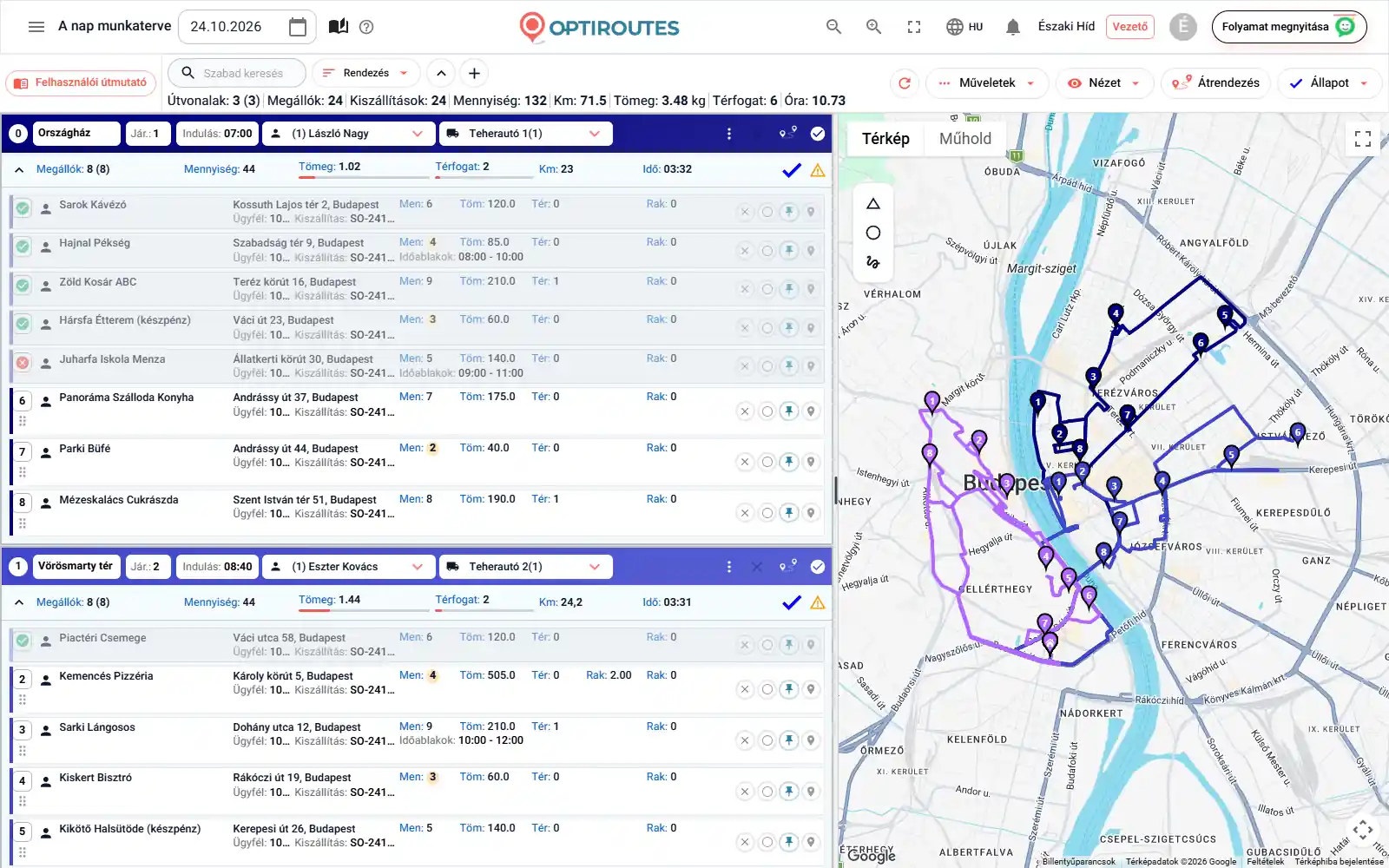Open the Eszter Kovács driver dropdown

click(x=347, y=567)
